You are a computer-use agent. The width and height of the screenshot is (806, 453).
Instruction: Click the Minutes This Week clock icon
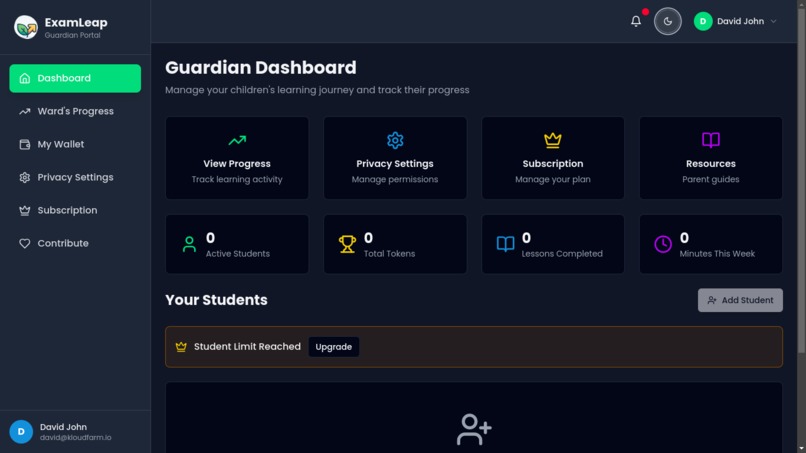663,244
